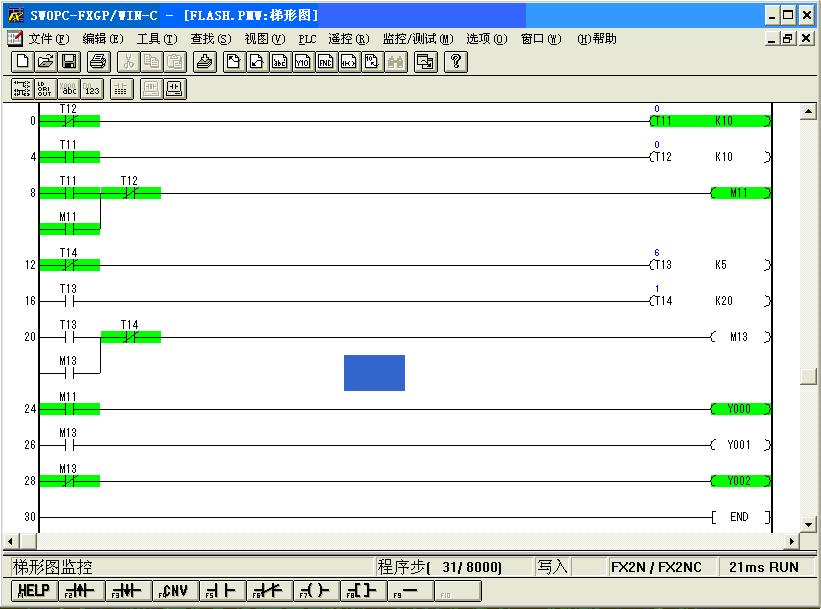Click the CNV convert button
Image resolution: width=821 pixels, height=609 pixels.
coord(176,591)
